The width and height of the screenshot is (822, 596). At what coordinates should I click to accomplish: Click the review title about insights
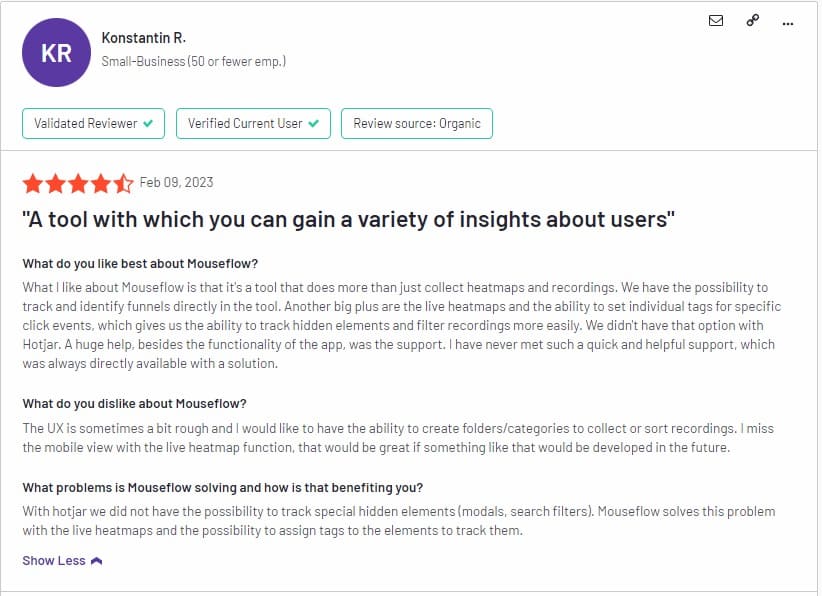[349, 220]
